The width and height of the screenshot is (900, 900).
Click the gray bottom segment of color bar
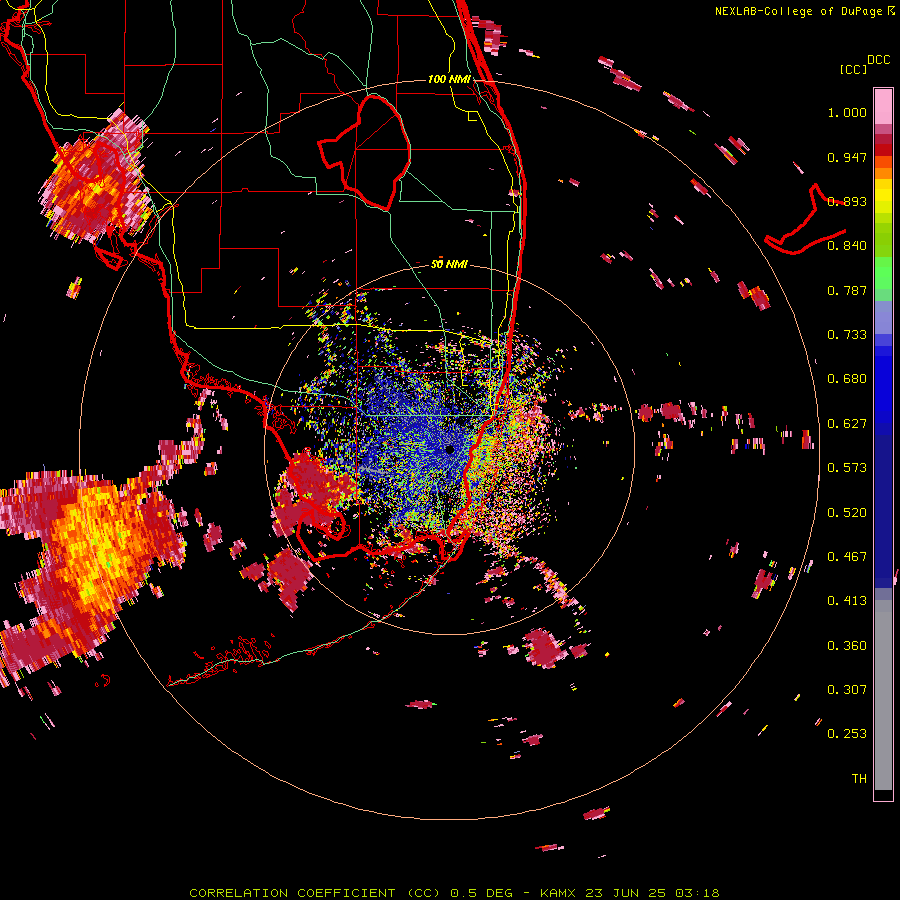[883, 695]
